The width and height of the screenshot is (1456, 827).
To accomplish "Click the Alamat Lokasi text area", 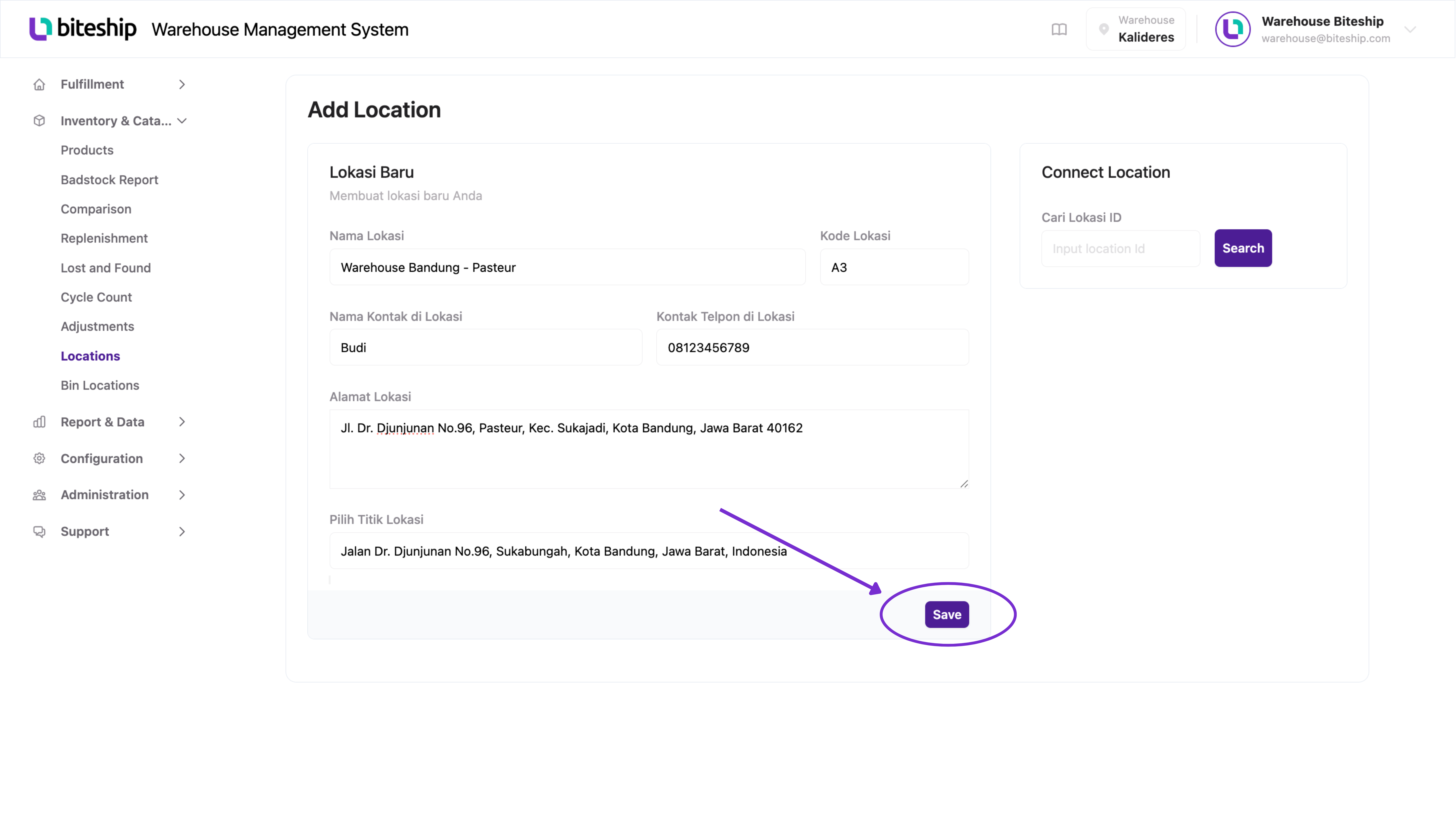I will click(649, 449).
